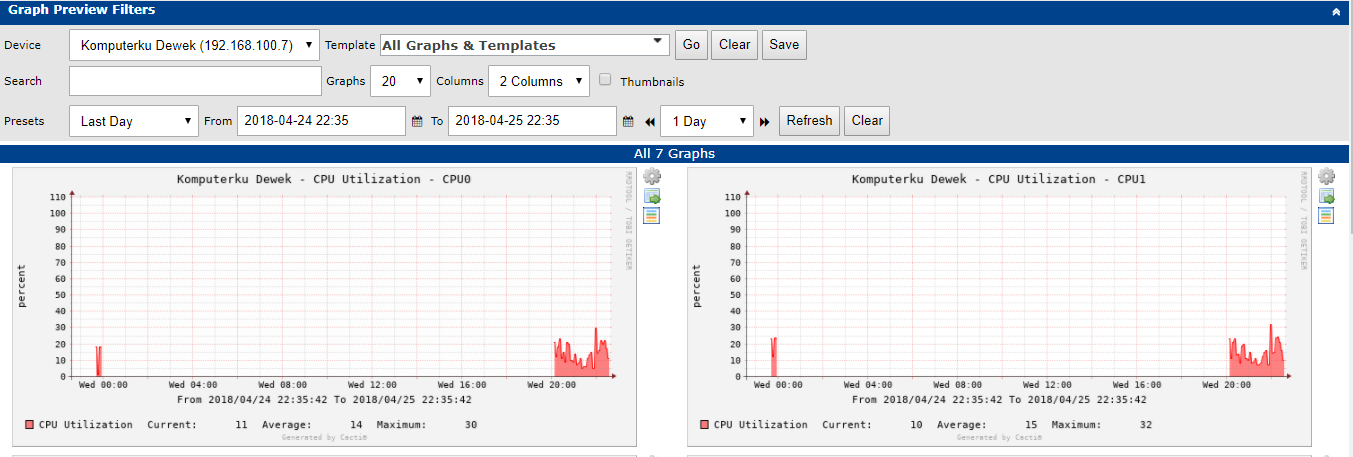Click the 'Graph Preview Filters' title
The height and width of the screenshot is (457, 1353).
(81, 10)
